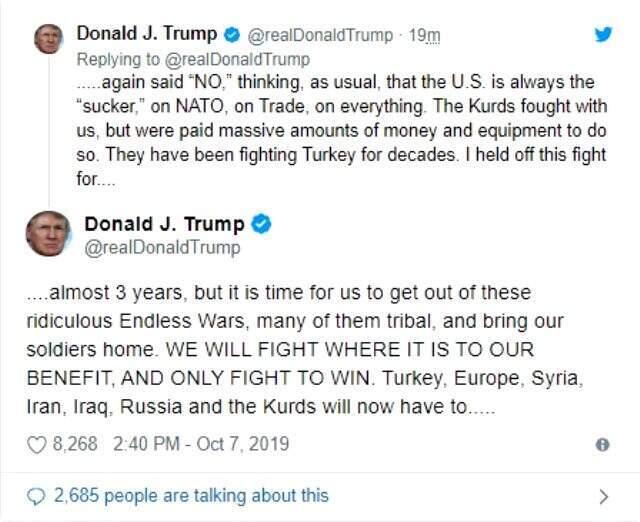Screen dimensions: 640x522
Task: Click verified badge in main tweet
Action: pyautogui.click(x=261, y=224)
